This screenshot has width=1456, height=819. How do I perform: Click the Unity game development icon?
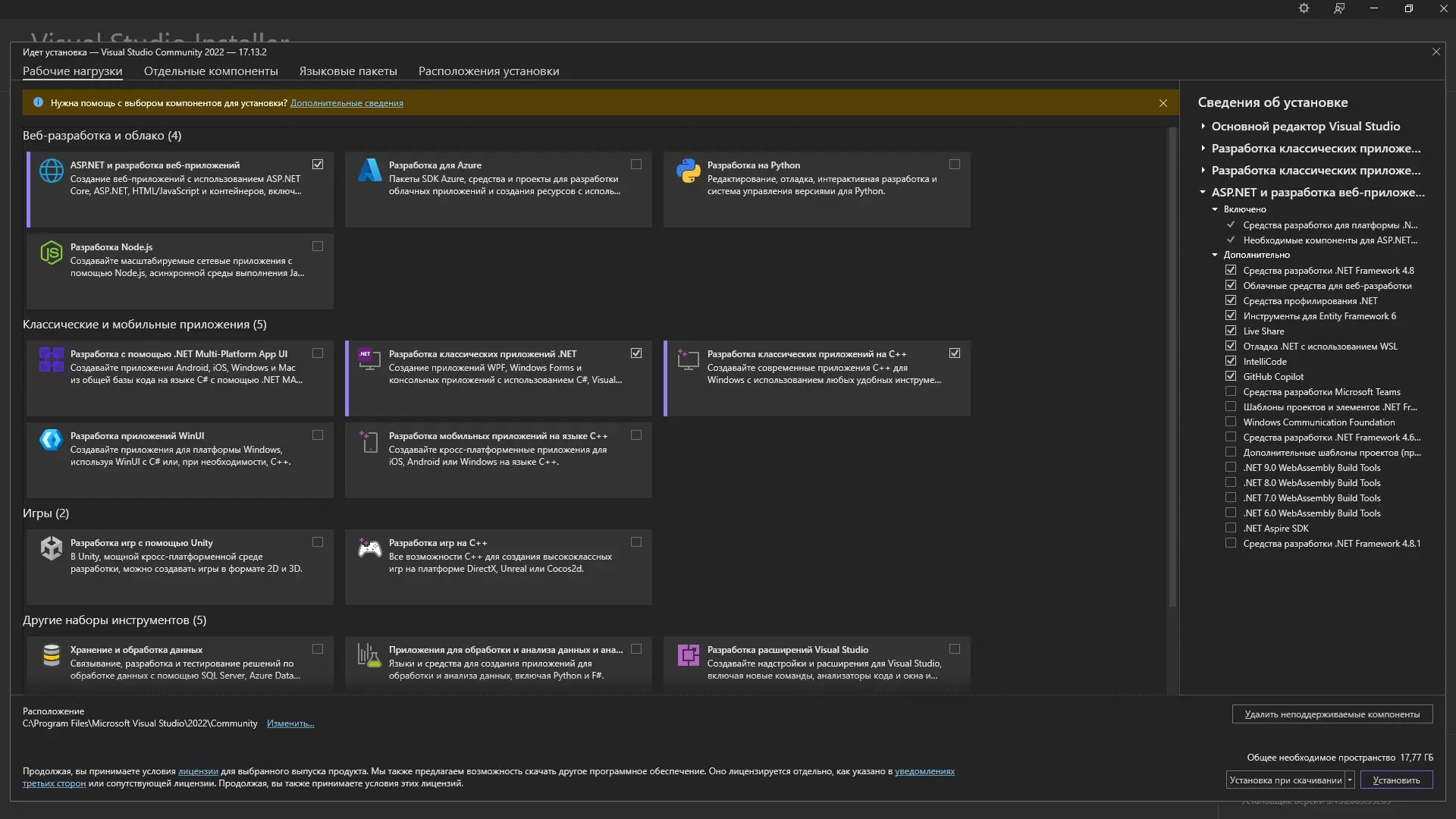click(x=52, y=548)
